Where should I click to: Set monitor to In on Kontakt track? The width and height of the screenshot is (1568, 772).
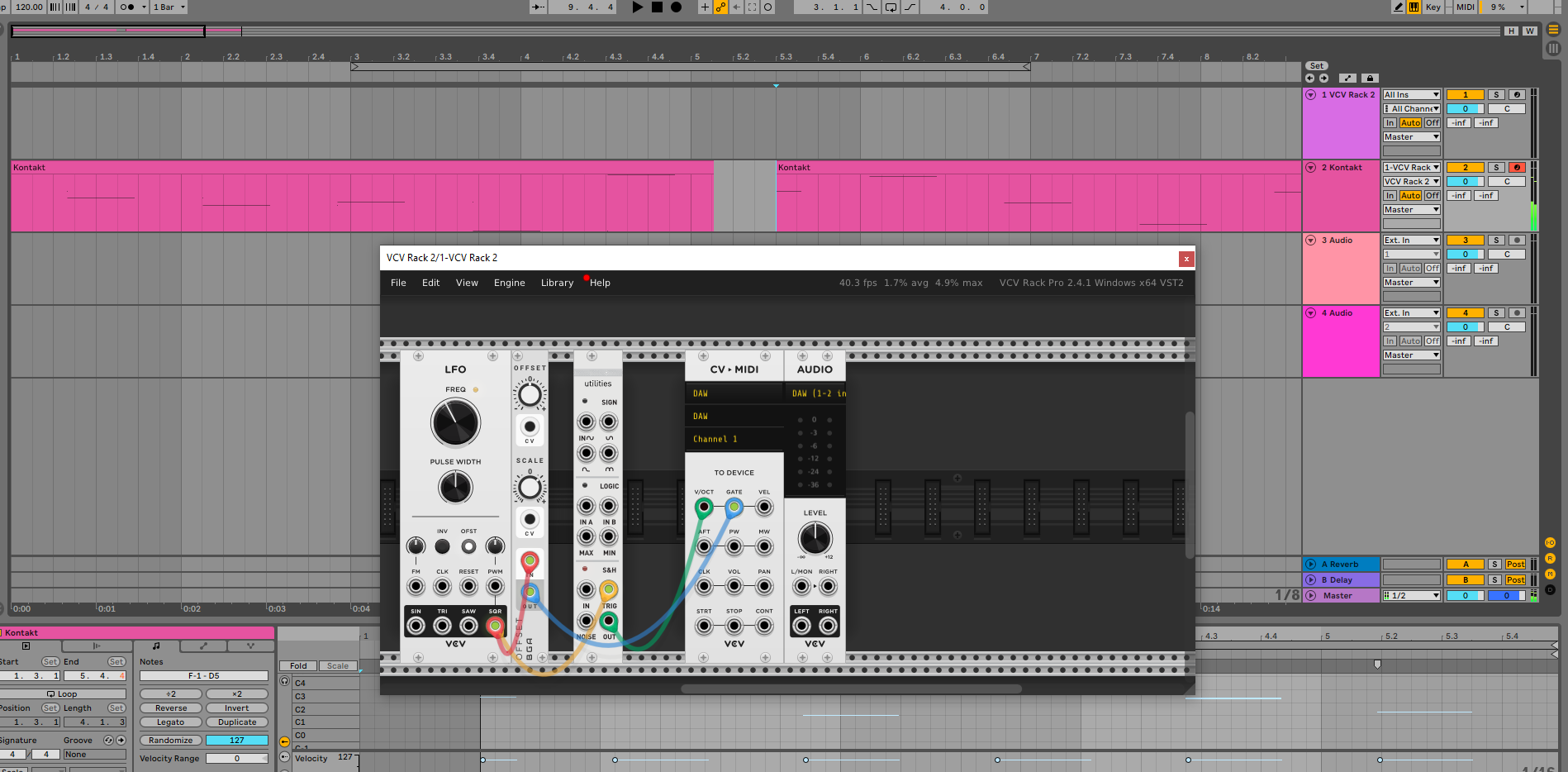1390,196
